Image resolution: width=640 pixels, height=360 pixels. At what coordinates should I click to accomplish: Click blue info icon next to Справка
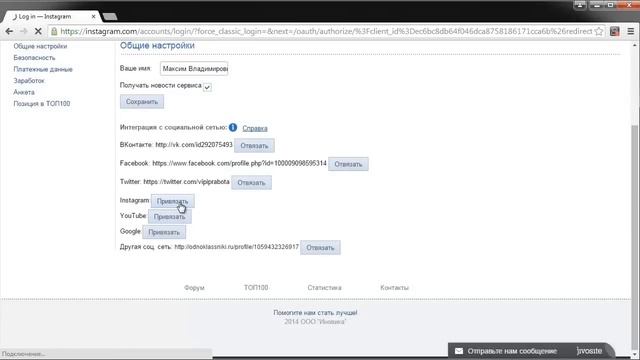[x=233, y=127]
